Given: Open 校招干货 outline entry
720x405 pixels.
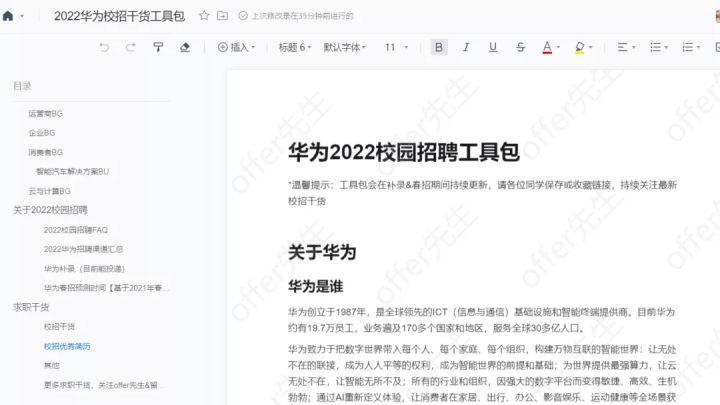Looking at the screenshot, I should coord(59,326).
